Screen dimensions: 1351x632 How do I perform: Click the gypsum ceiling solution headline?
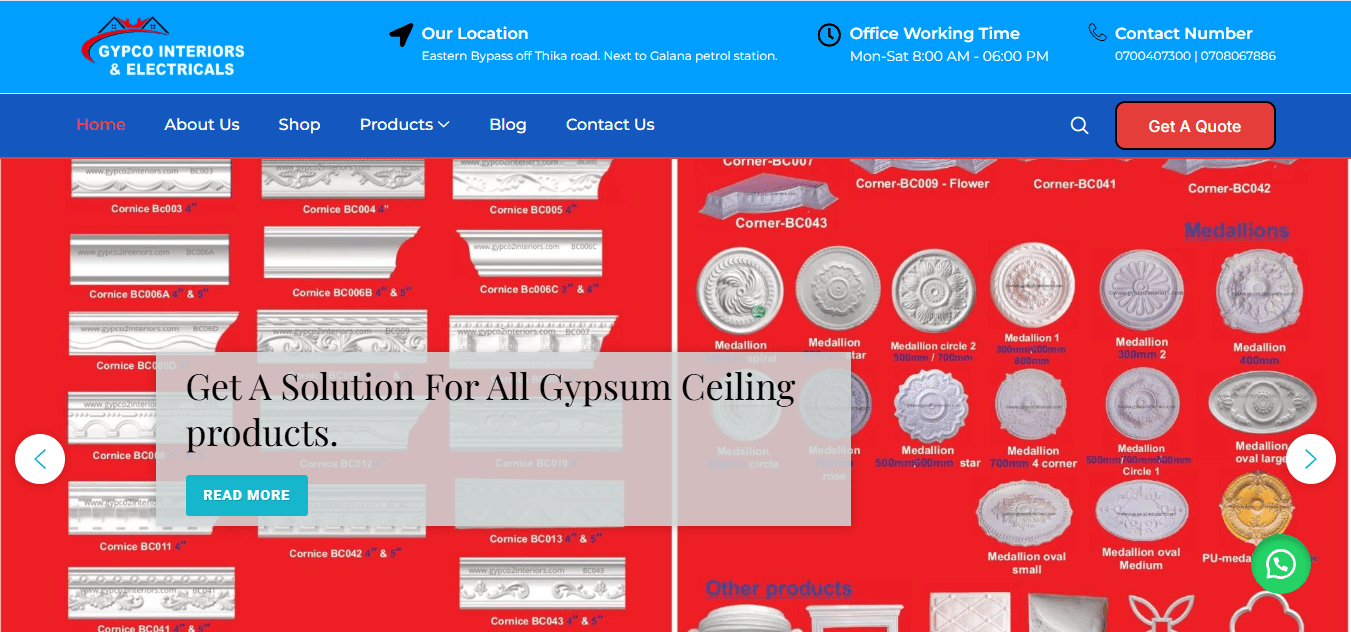pos(490,409)
